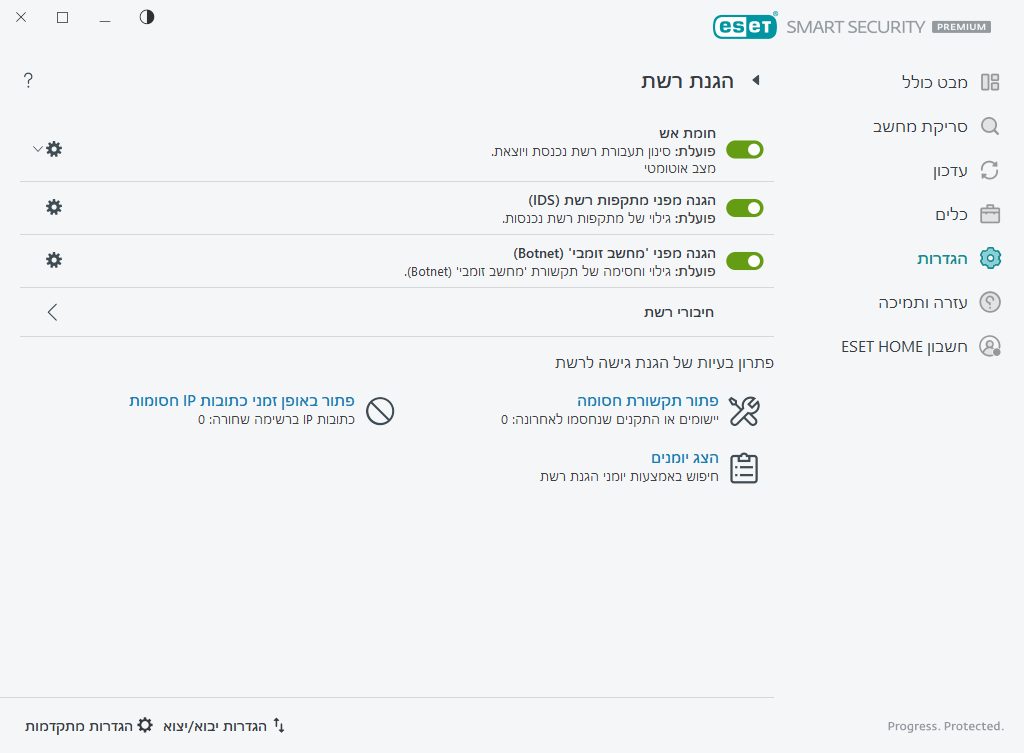Click the blocked IP addresses circle icon

[380, 410]
